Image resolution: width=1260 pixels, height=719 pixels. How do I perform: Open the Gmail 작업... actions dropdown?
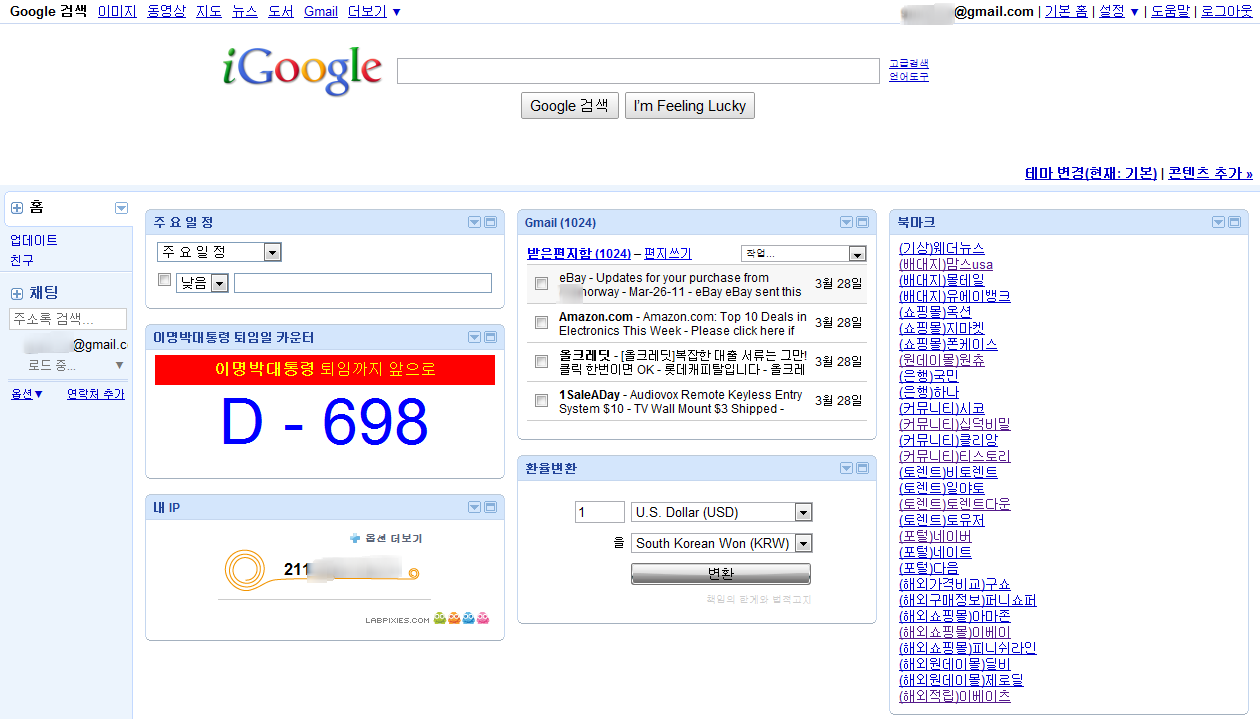(x=803, y=254)
